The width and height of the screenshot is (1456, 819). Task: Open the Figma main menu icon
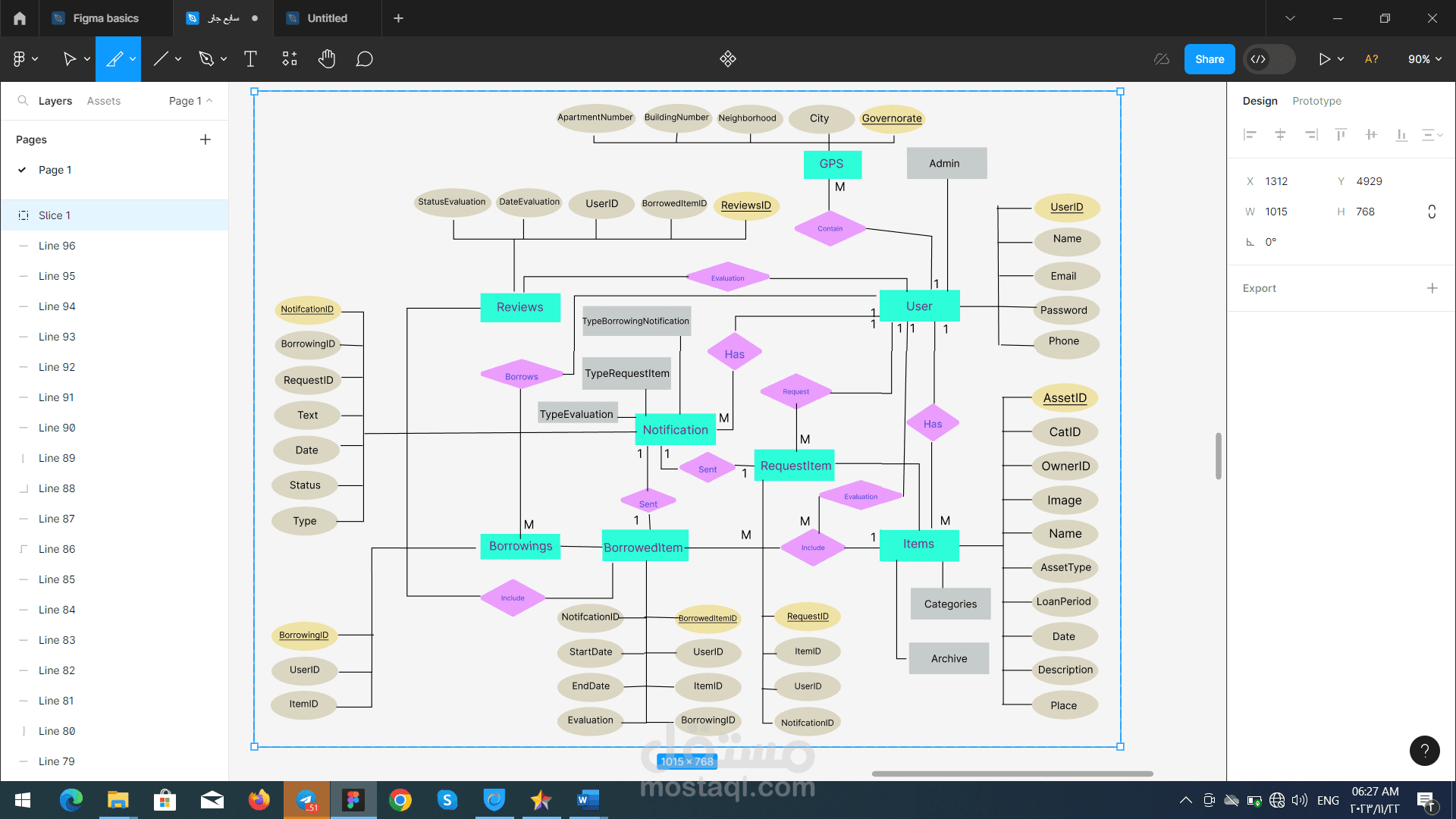coord(20,59)
